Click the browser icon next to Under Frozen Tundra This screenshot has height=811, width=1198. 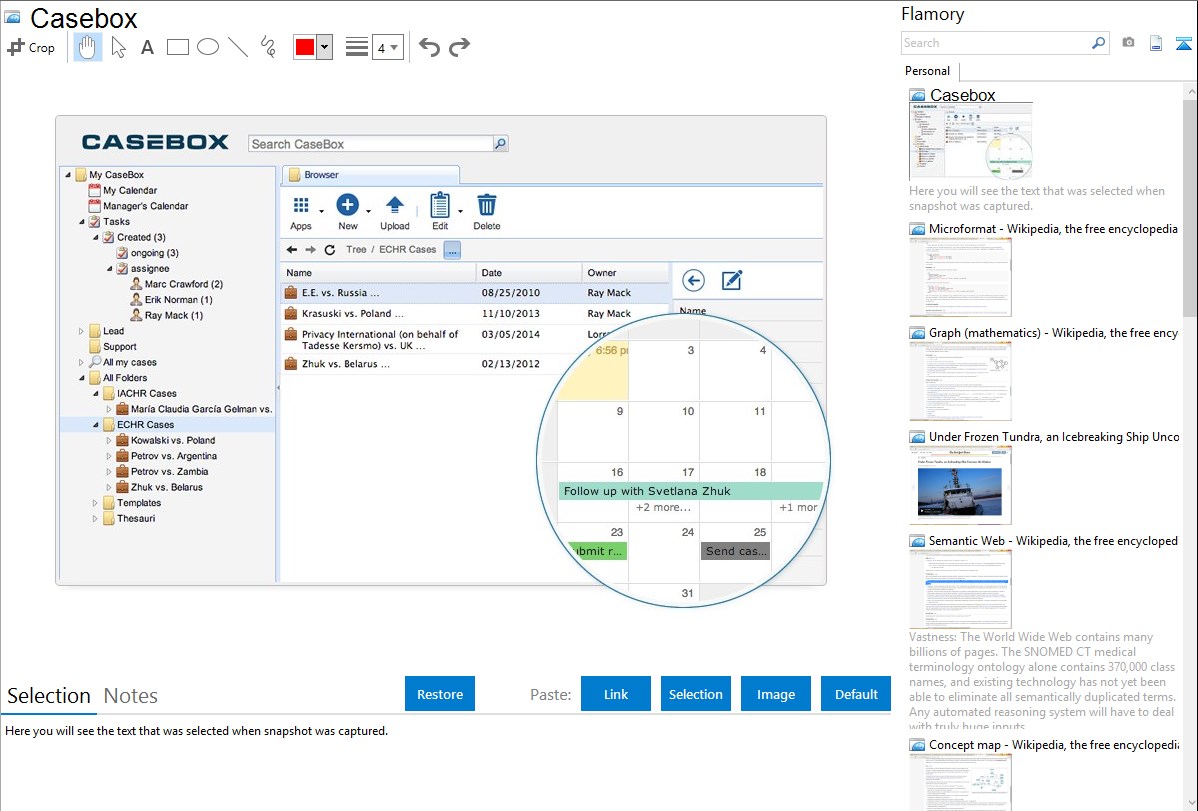(x=917, y=436)
